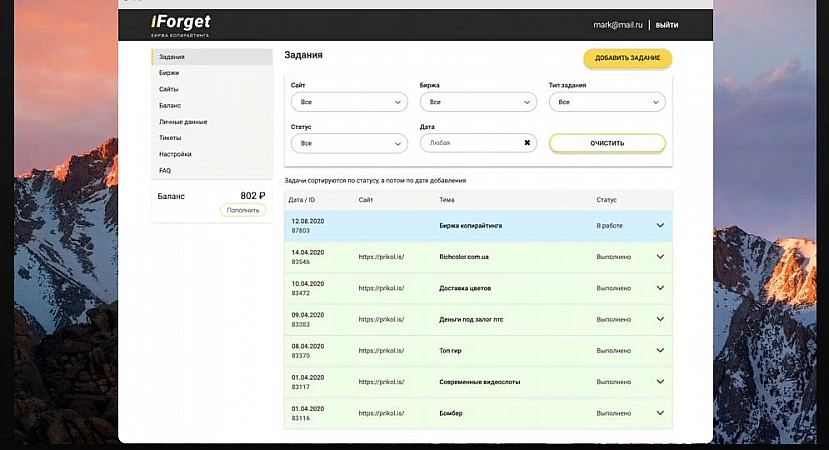829x450 pixels.
Task: Expand the Доставка цветов task row
Action: [x=660, y=288]
